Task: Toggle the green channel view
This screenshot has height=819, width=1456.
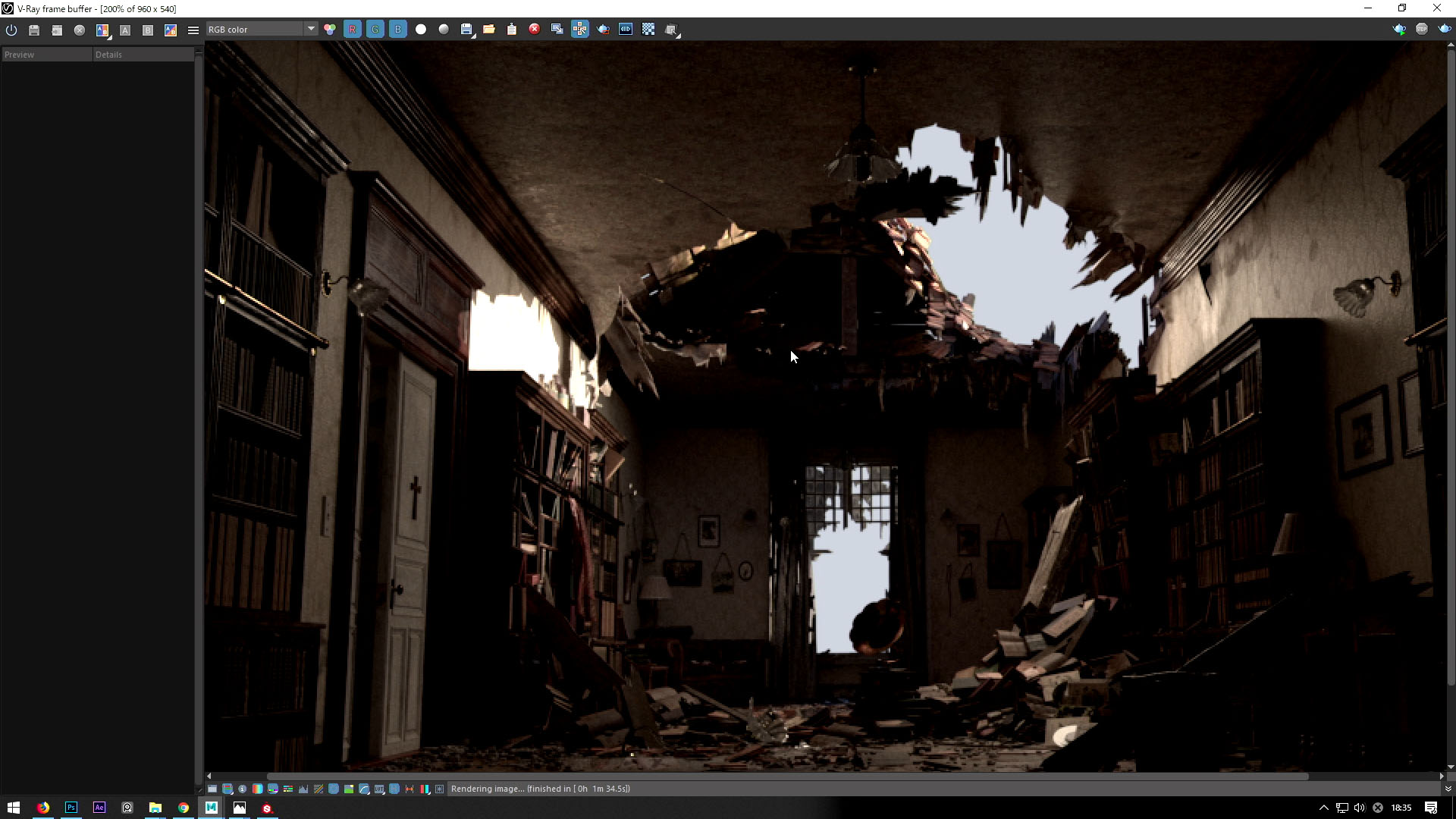Action: [x=375, y=30]
